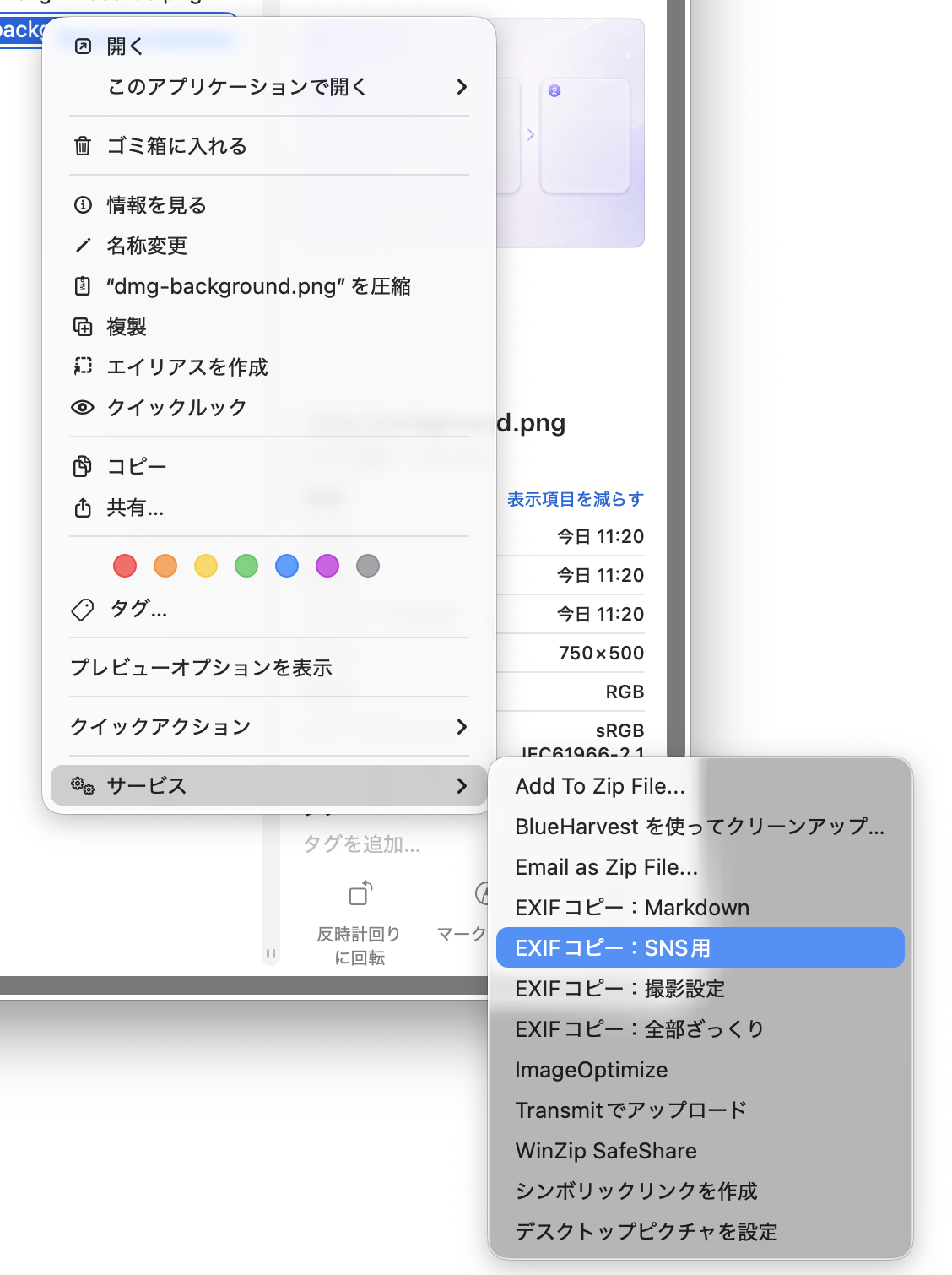
Task: Click the RGB color space value
Action: coord(625,692)
